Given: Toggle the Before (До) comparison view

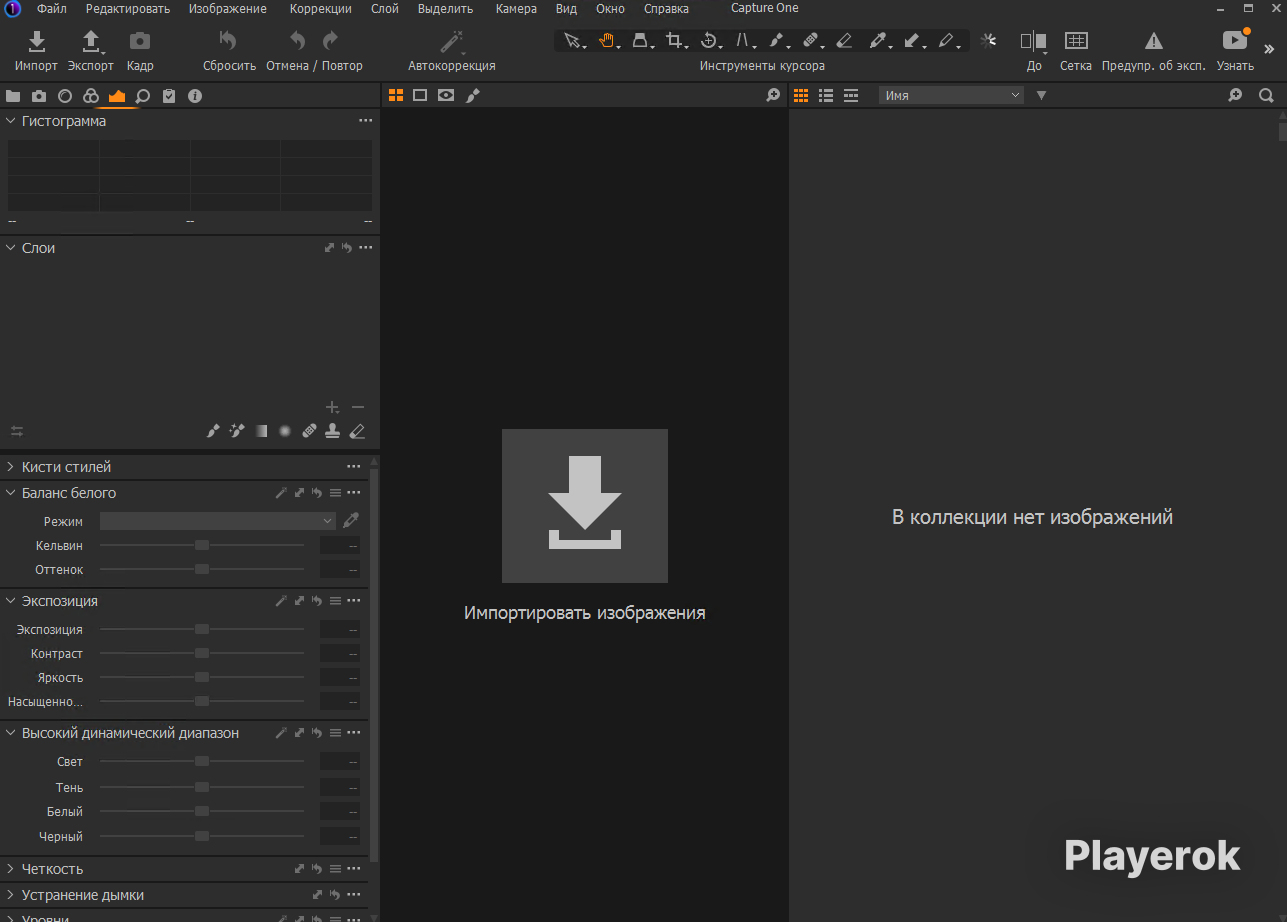Looking at the screenshot, I should point(1033,41).
